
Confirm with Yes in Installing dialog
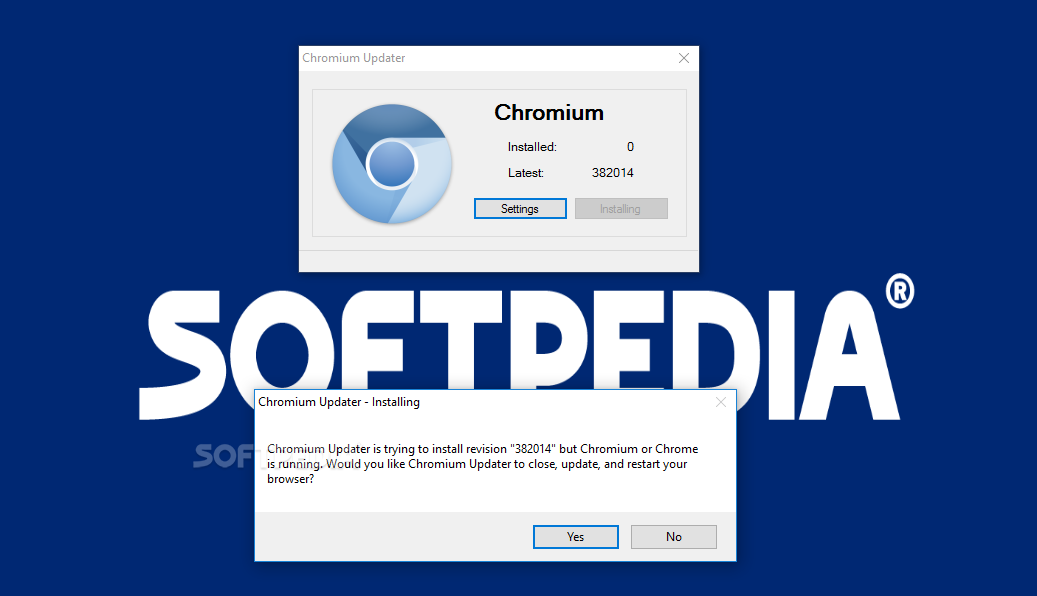(575, 536)
